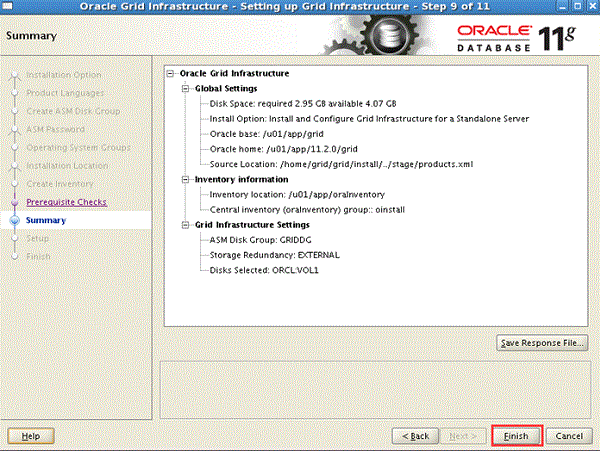The image size is (600, 451).
Task: Select the 'Central inventory group:: oinstall' row
Action: pyautogui.click(x=307, y=210)
